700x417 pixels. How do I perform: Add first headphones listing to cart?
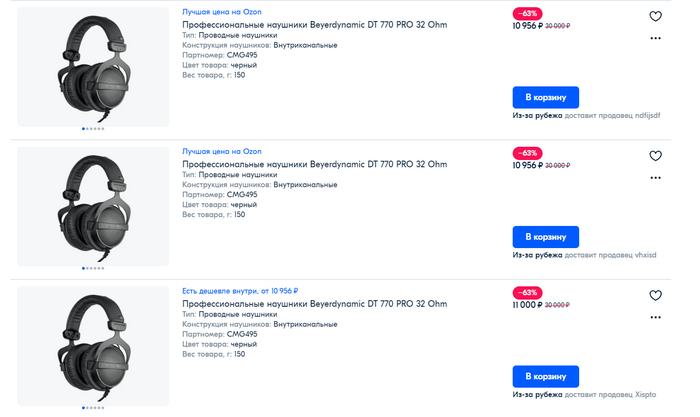(545, 98)
